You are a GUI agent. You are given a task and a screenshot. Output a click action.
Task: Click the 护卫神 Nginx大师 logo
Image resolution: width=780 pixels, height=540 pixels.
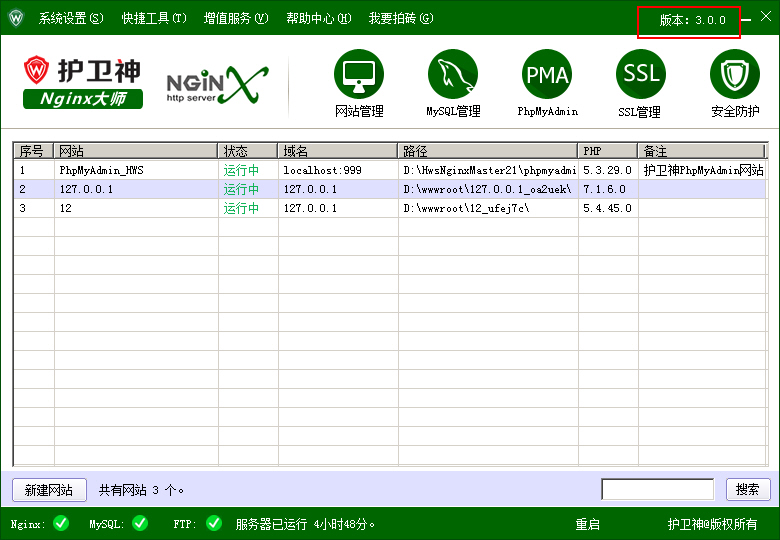point(82,82)
